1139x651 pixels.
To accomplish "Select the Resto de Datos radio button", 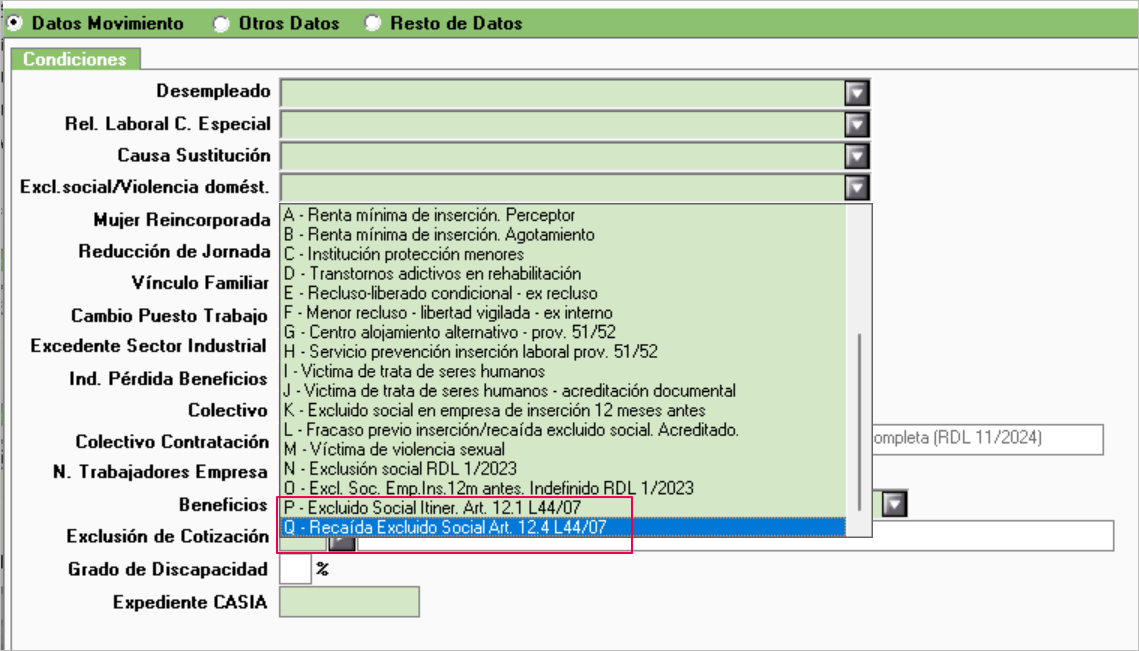I will pos(373,23).
